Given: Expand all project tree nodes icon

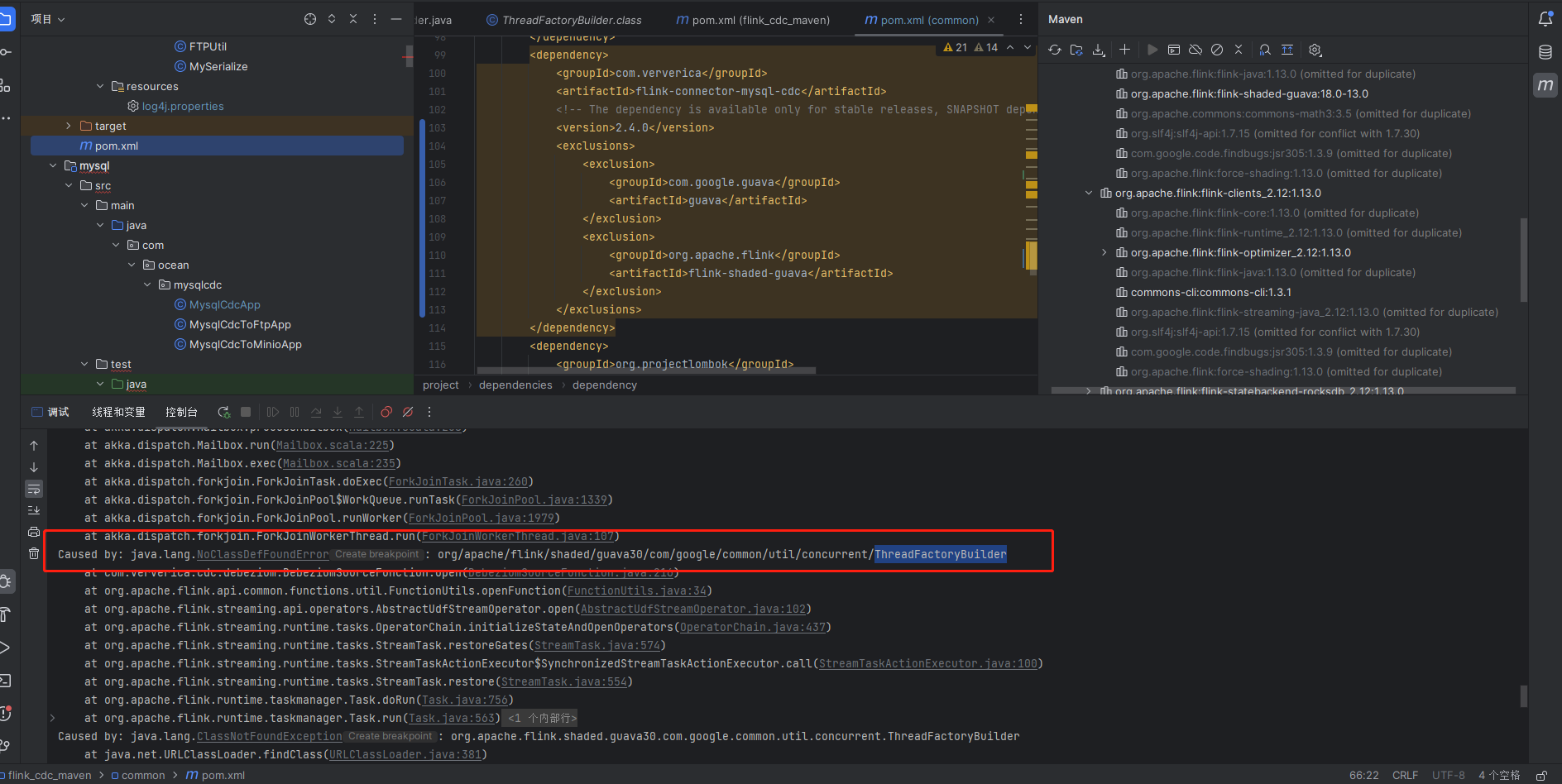Looking at the screenshot, I should (x=332, y=19).
